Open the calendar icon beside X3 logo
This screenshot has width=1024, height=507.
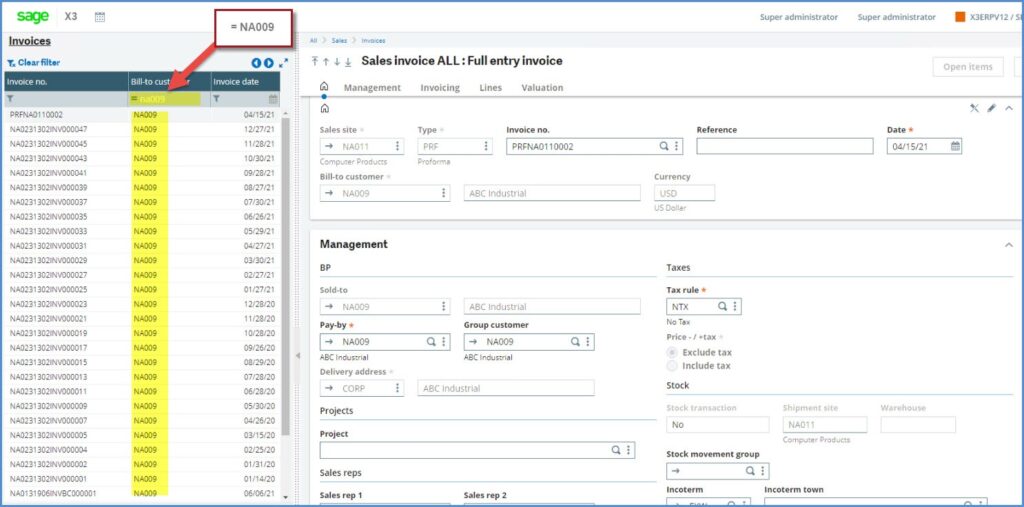point(100,17)
